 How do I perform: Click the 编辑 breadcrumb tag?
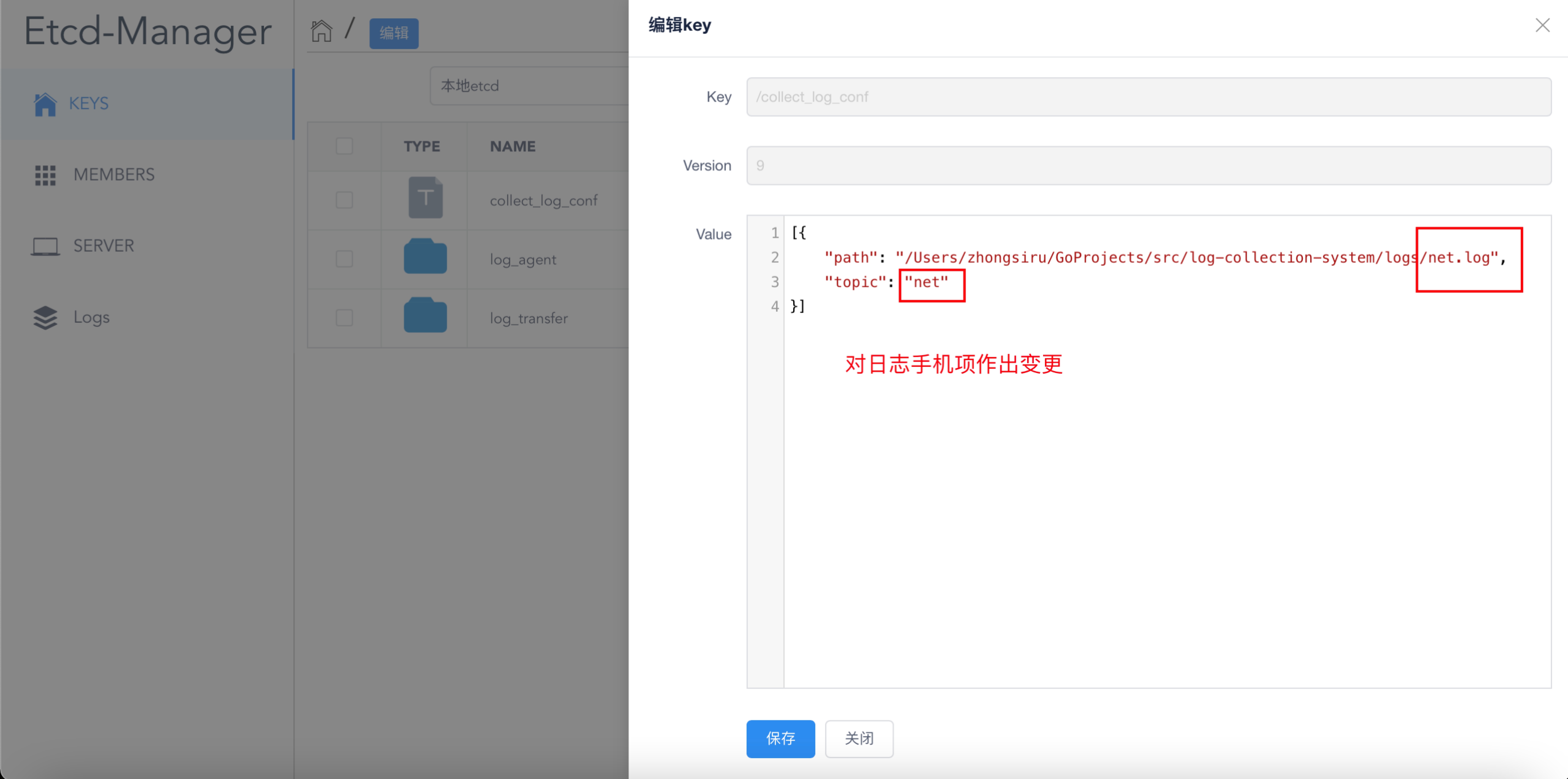pos(394,33)
